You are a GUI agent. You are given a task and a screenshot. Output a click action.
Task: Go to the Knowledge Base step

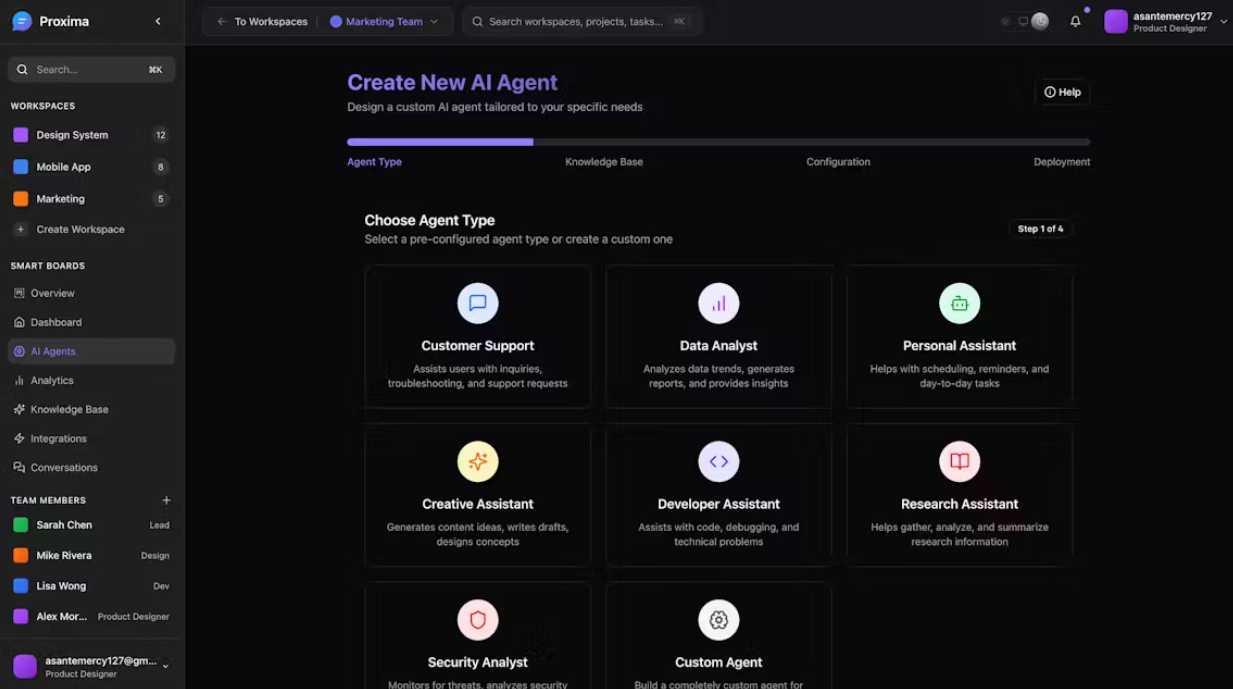604,162
